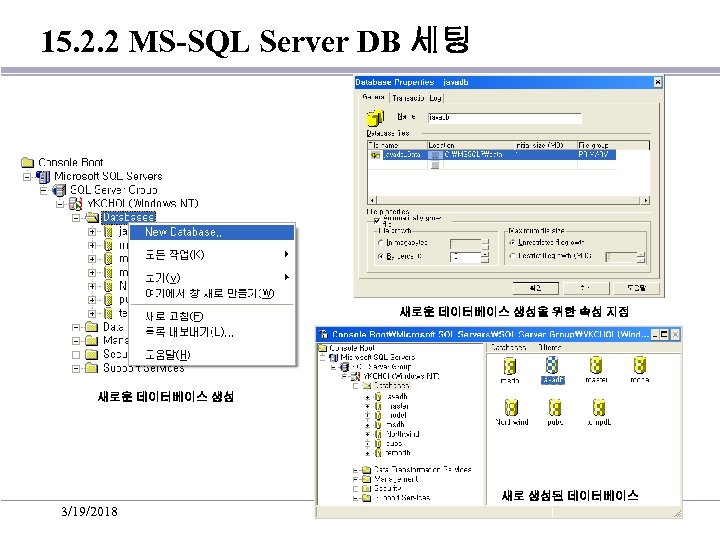The height and width of the screenshot is (540, 720).
Task: Collapse Microsoft SQL Servers node in left tree
Action: pyautogui.click(x=27, y=176)
